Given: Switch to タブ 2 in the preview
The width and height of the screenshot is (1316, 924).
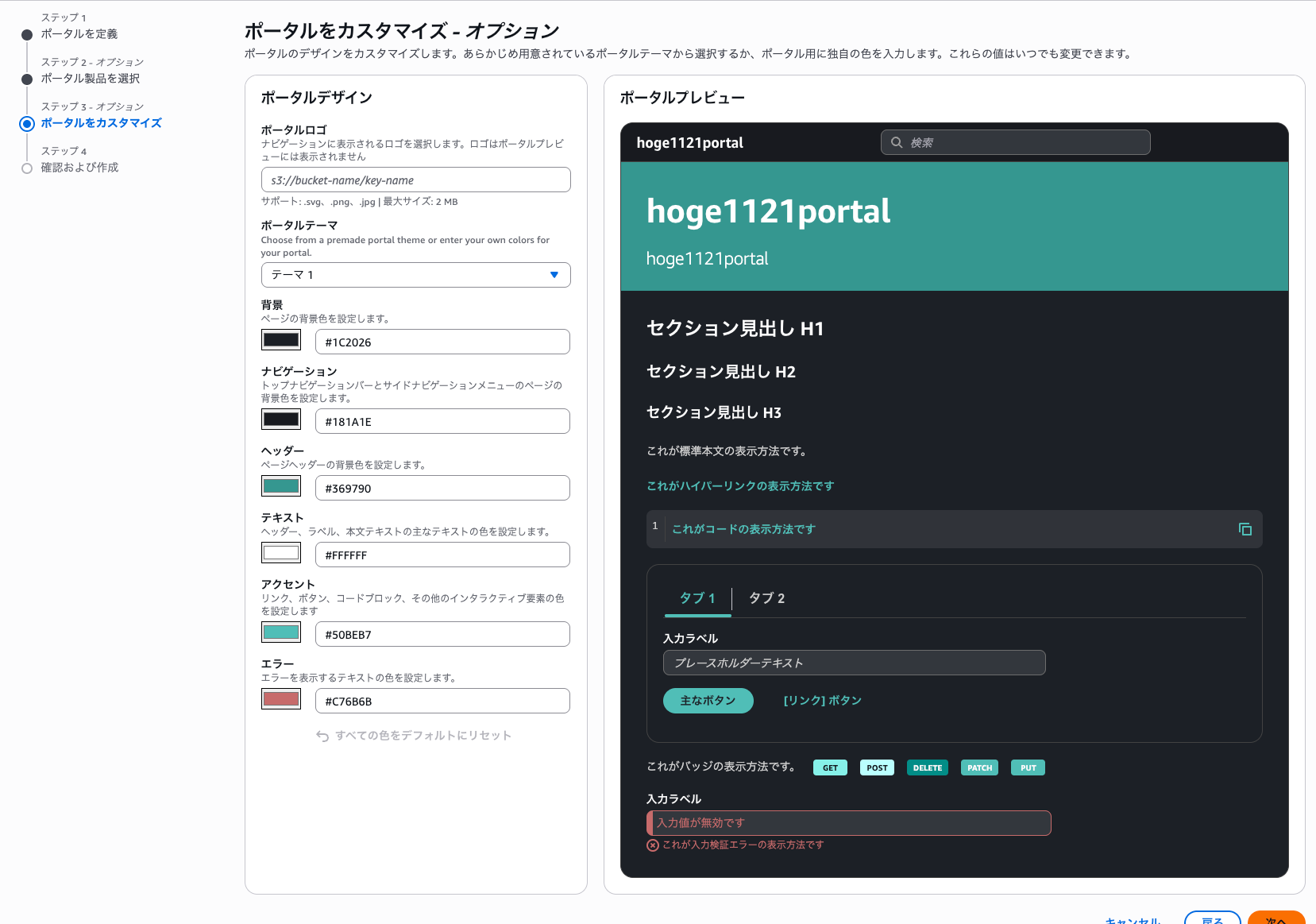Looking at the screenshot, I should pyautogui.click(x=766, y=598).
